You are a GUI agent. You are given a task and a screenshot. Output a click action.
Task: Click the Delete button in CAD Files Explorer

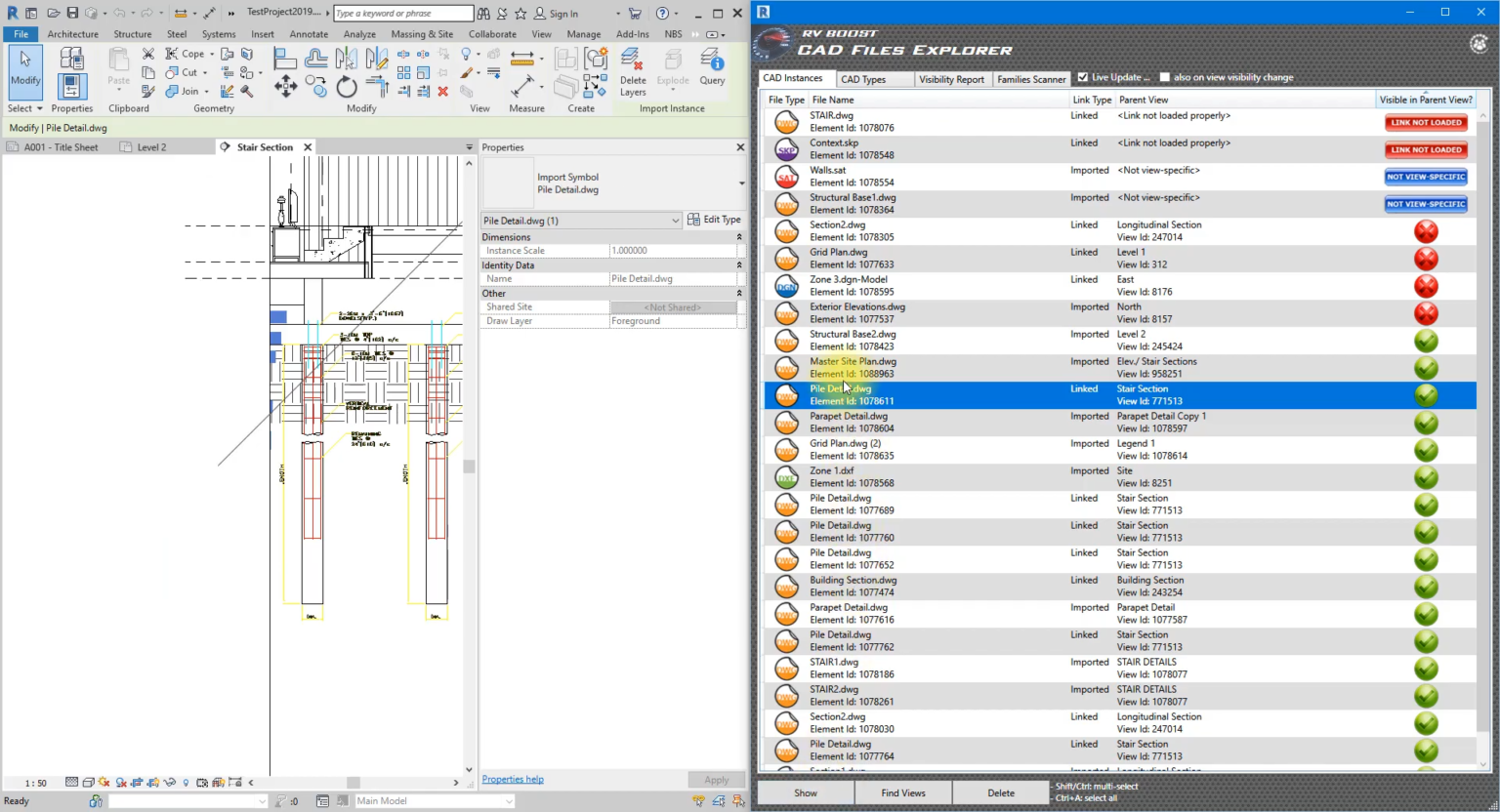(x=1001, y=792)
